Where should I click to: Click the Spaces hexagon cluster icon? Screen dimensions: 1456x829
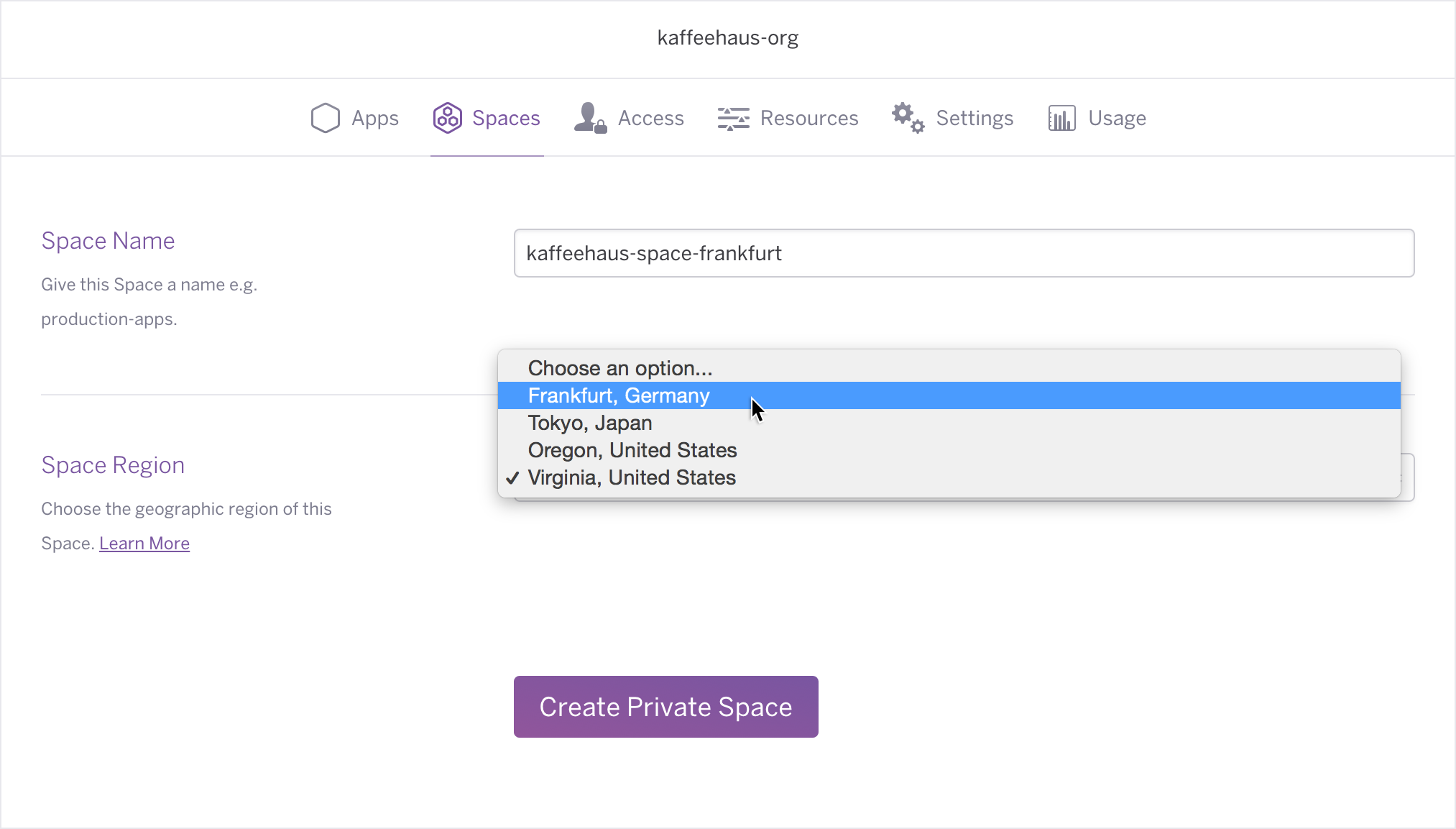(x=447, y=118)
